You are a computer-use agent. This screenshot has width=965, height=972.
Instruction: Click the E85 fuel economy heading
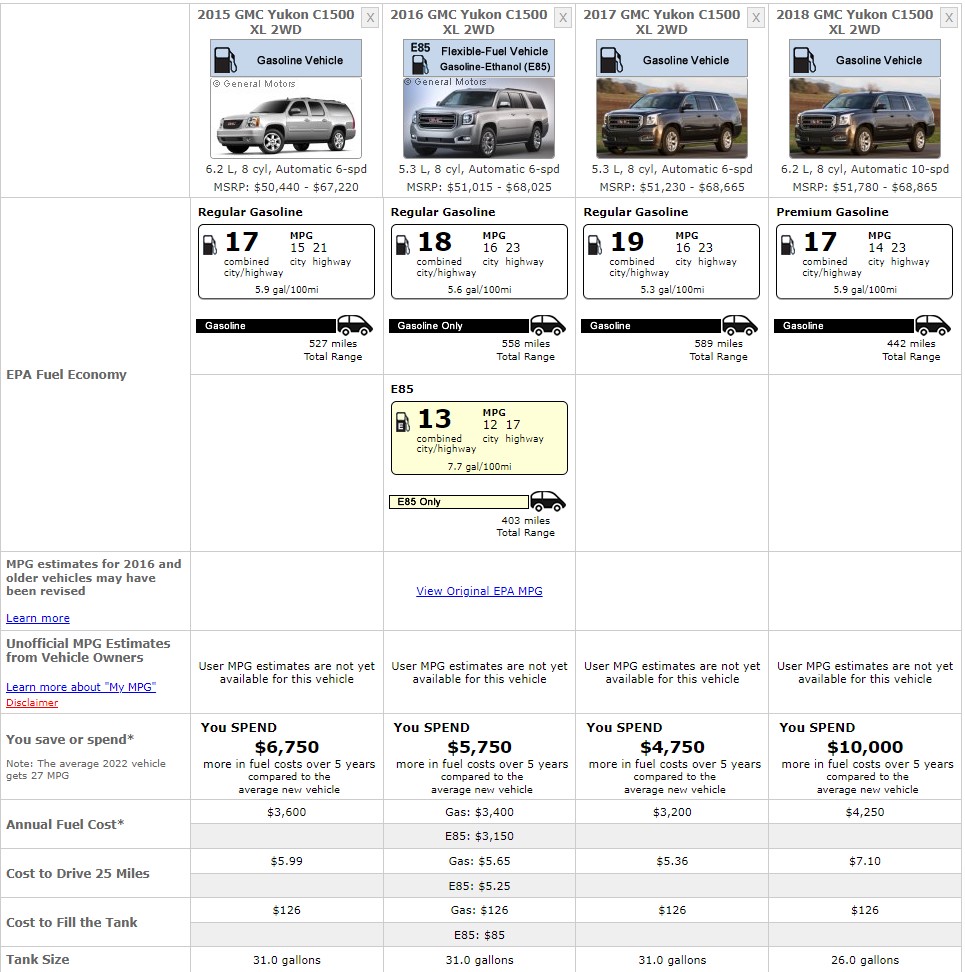[402, 389]
